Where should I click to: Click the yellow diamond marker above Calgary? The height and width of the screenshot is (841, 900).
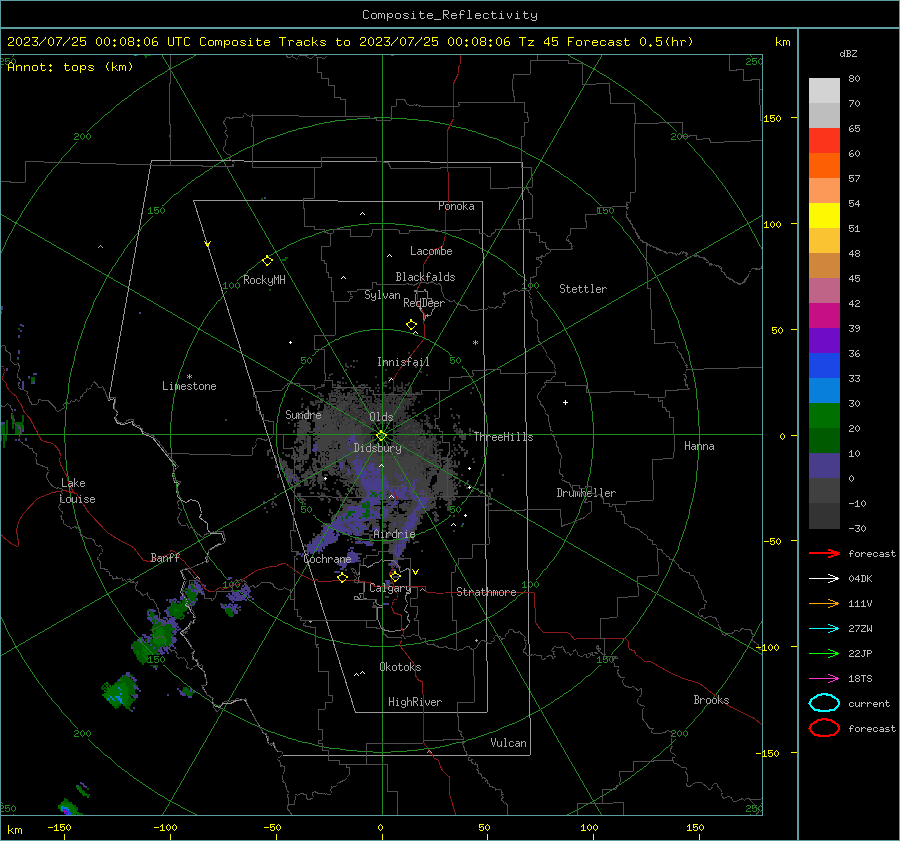click(395, 576)
